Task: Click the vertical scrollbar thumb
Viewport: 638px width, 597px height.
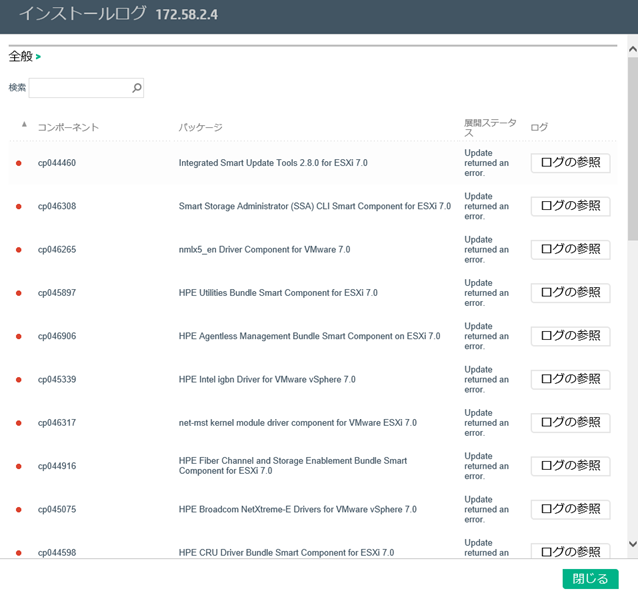Action: [633, 149]
